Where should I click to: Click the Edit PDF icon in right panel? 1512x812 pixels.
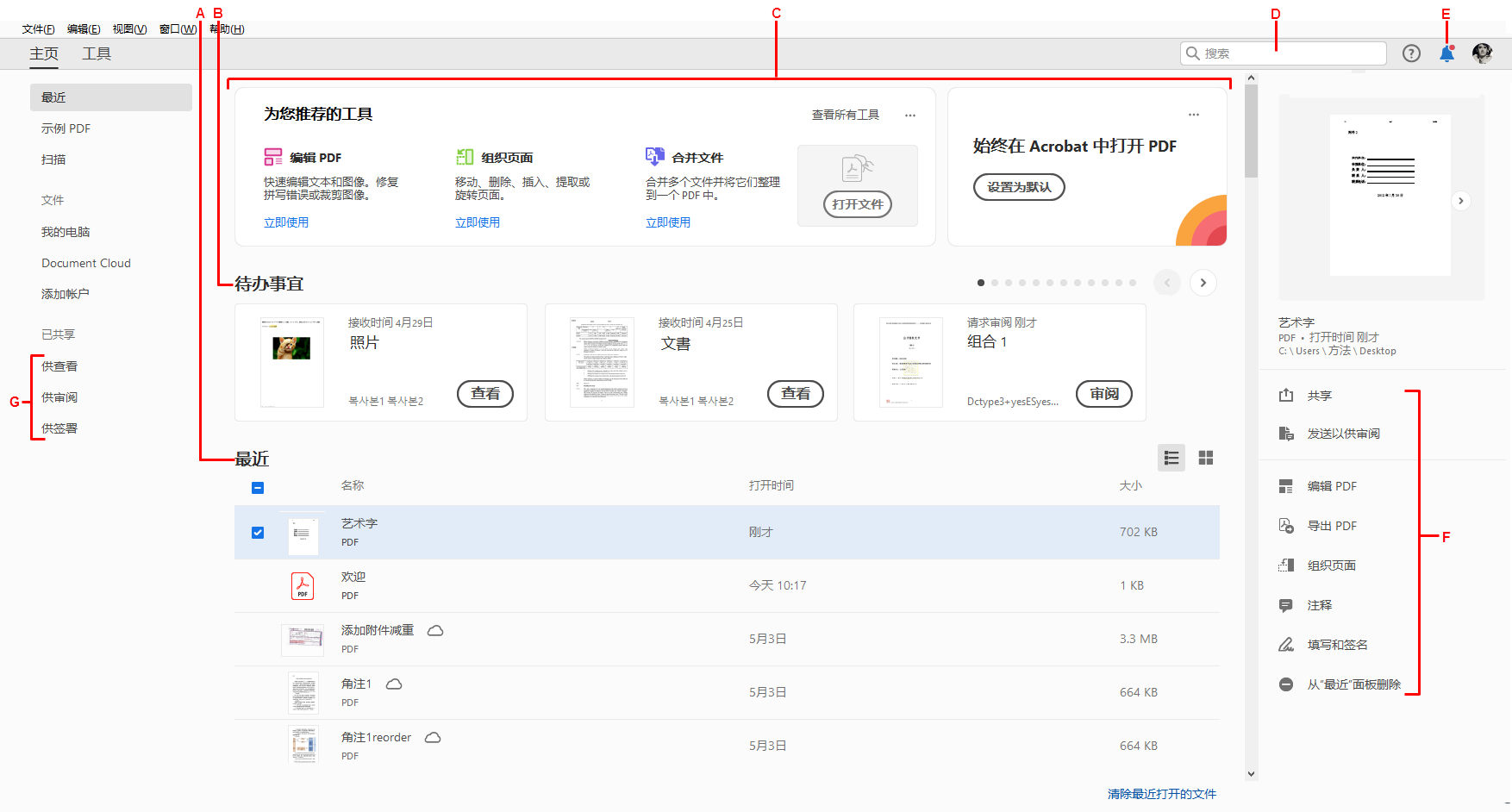1286,486
